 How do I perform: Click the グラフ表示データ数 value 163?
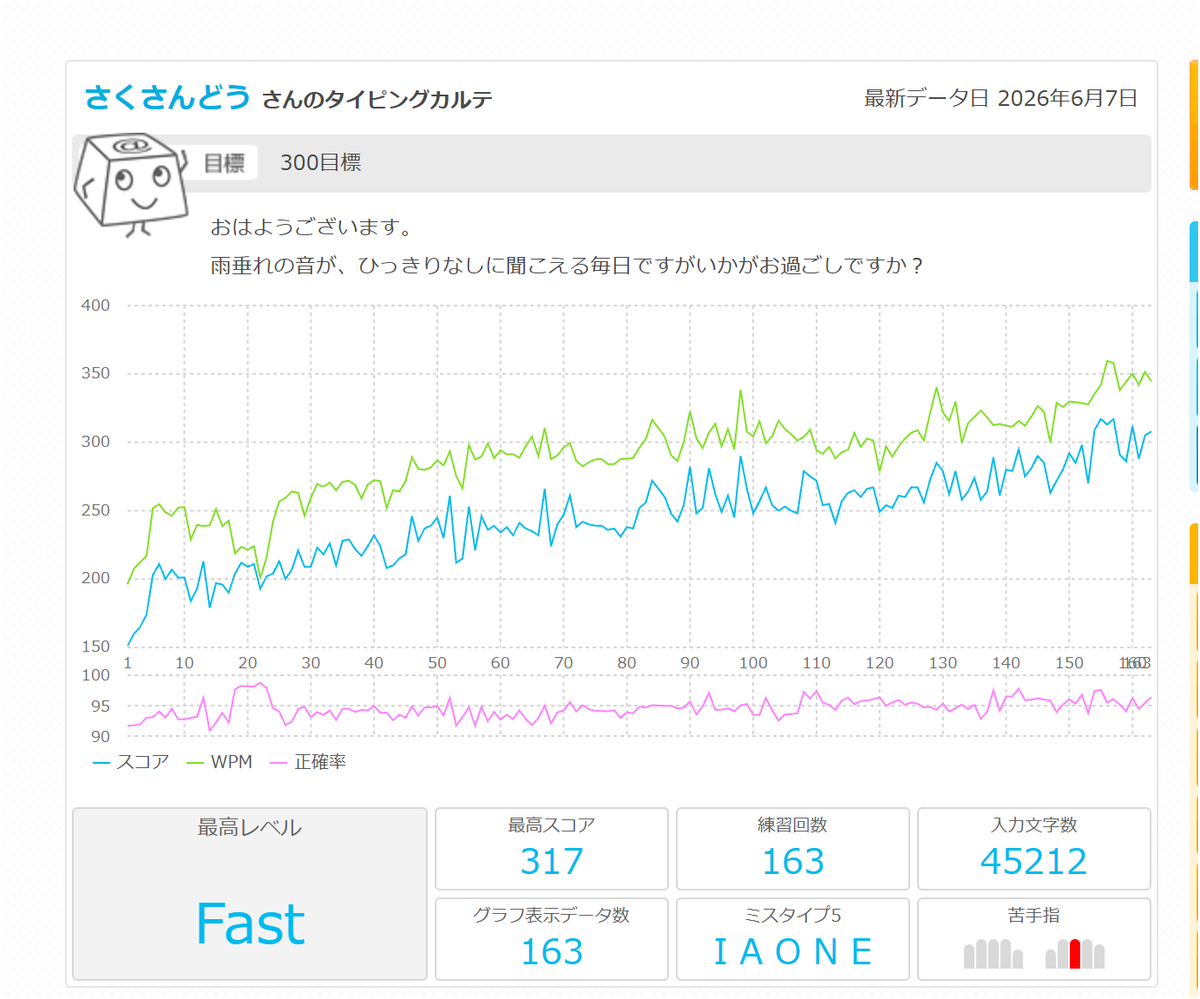552,951
